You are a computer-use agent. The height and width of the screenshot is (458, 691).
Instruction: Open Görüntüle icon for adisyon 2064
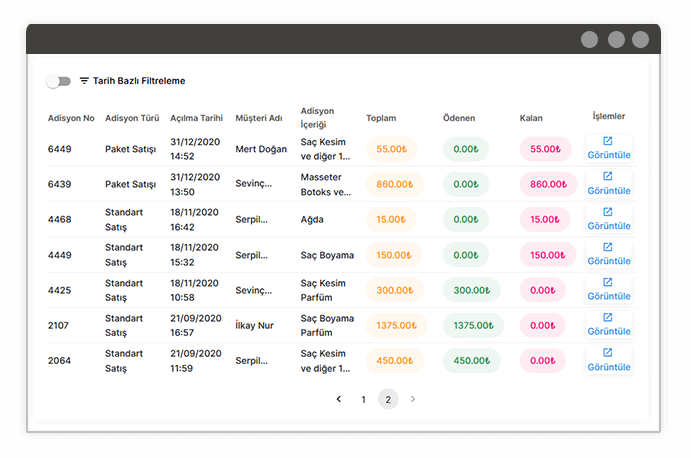point(608,353)
